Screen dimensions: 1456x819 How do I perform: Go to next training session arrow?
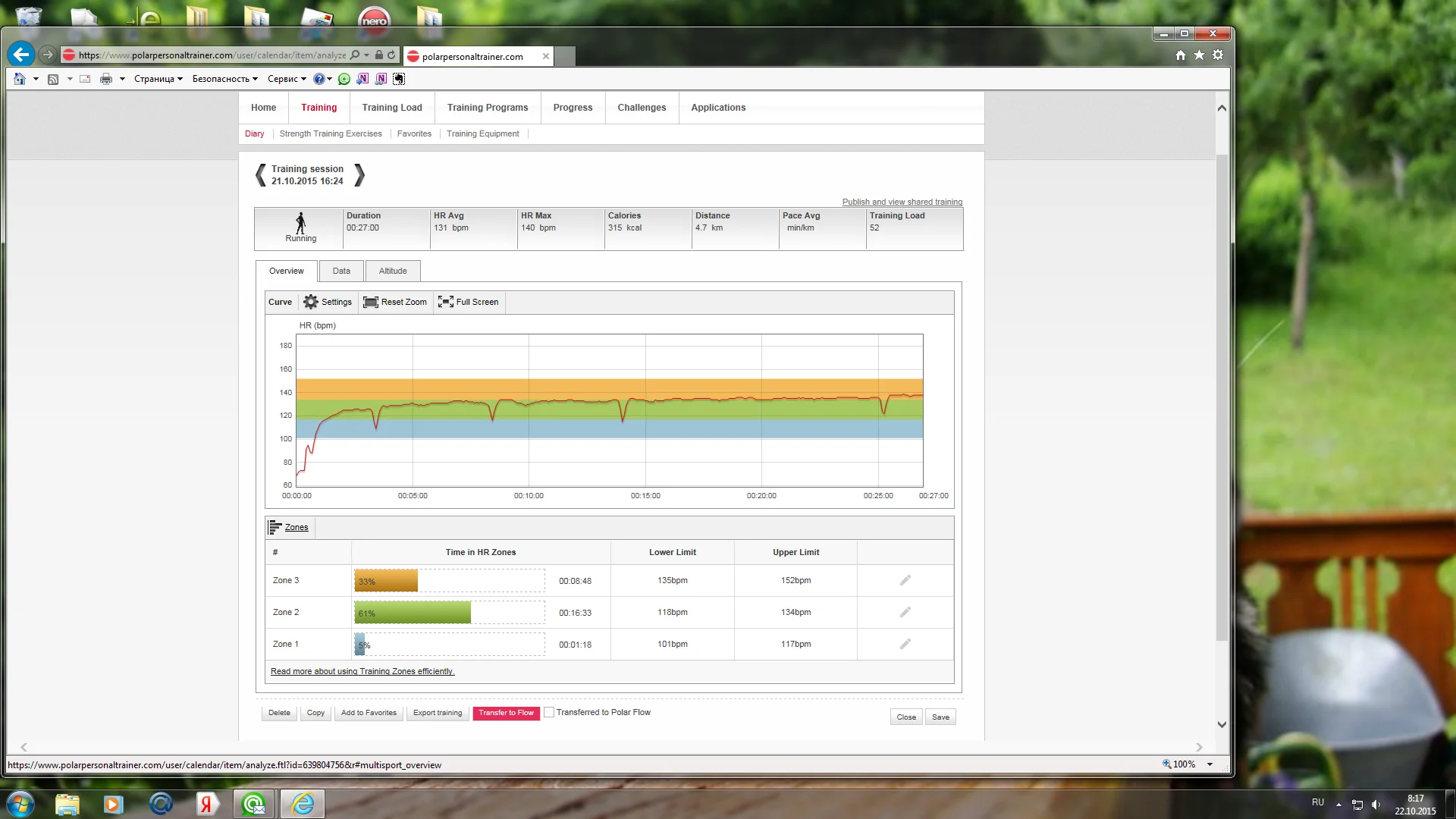coord(359,175)
